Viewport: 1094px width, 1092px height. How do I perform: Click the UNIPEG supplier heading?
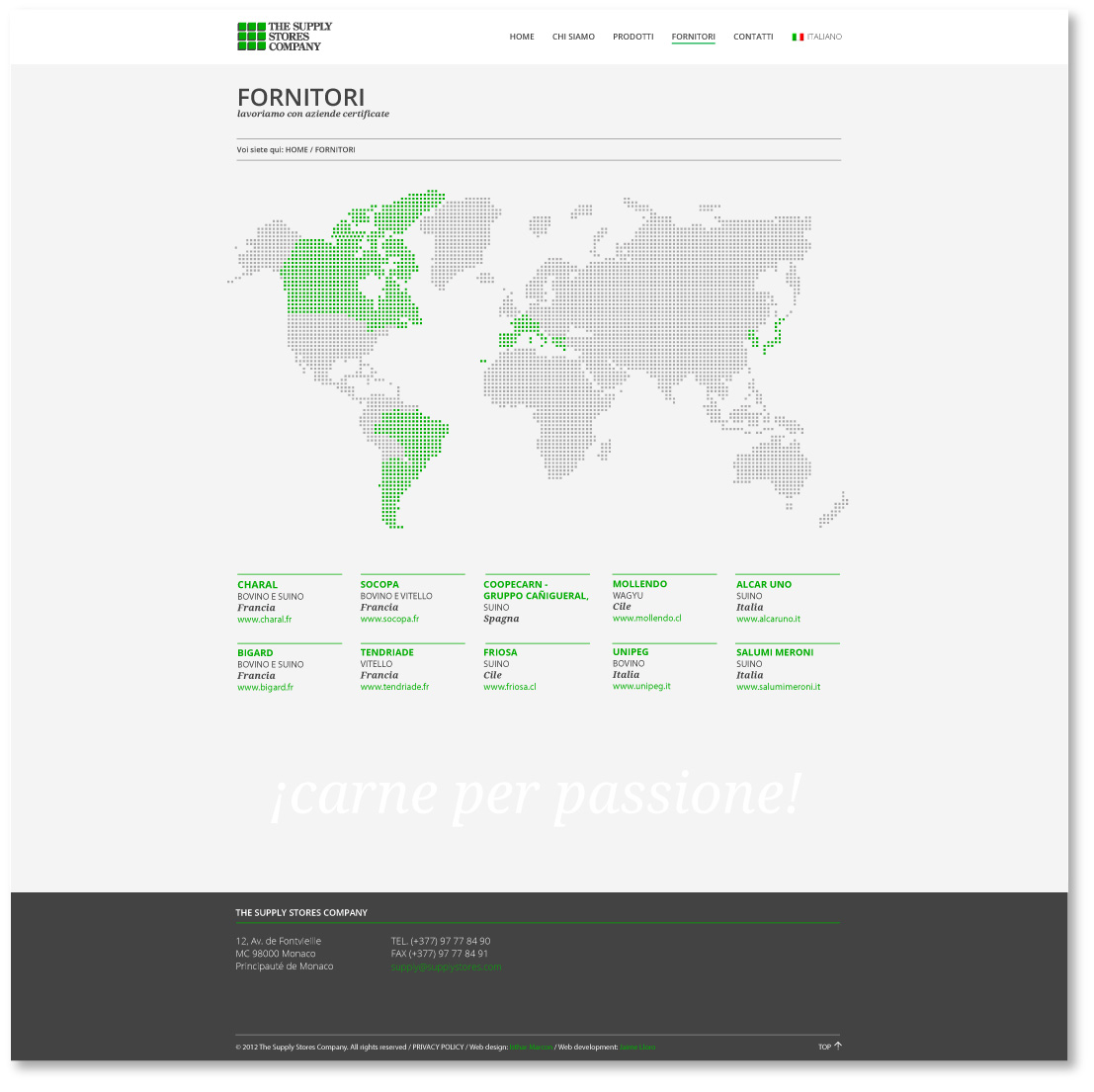click(x=631, y=651)
